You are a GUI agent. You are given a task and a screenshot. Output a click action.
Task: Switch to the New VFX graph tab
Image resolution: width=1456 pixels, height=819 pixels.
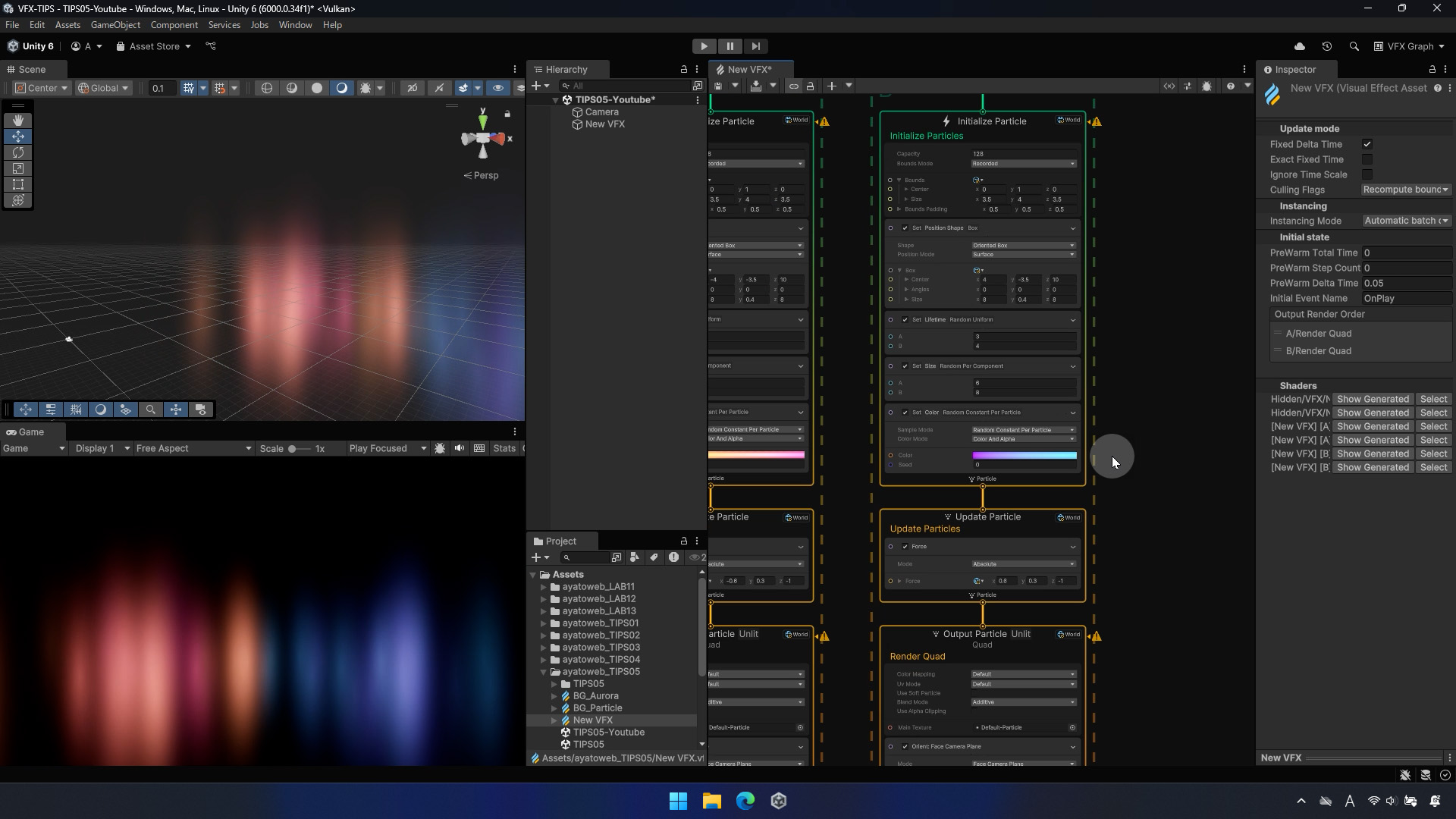(x=748, y=70)
